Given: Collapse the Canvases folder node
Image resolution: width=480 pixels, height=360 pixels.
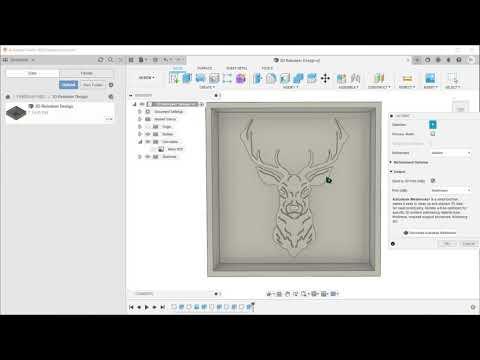Looking at the screenshot, I should 140,142.
